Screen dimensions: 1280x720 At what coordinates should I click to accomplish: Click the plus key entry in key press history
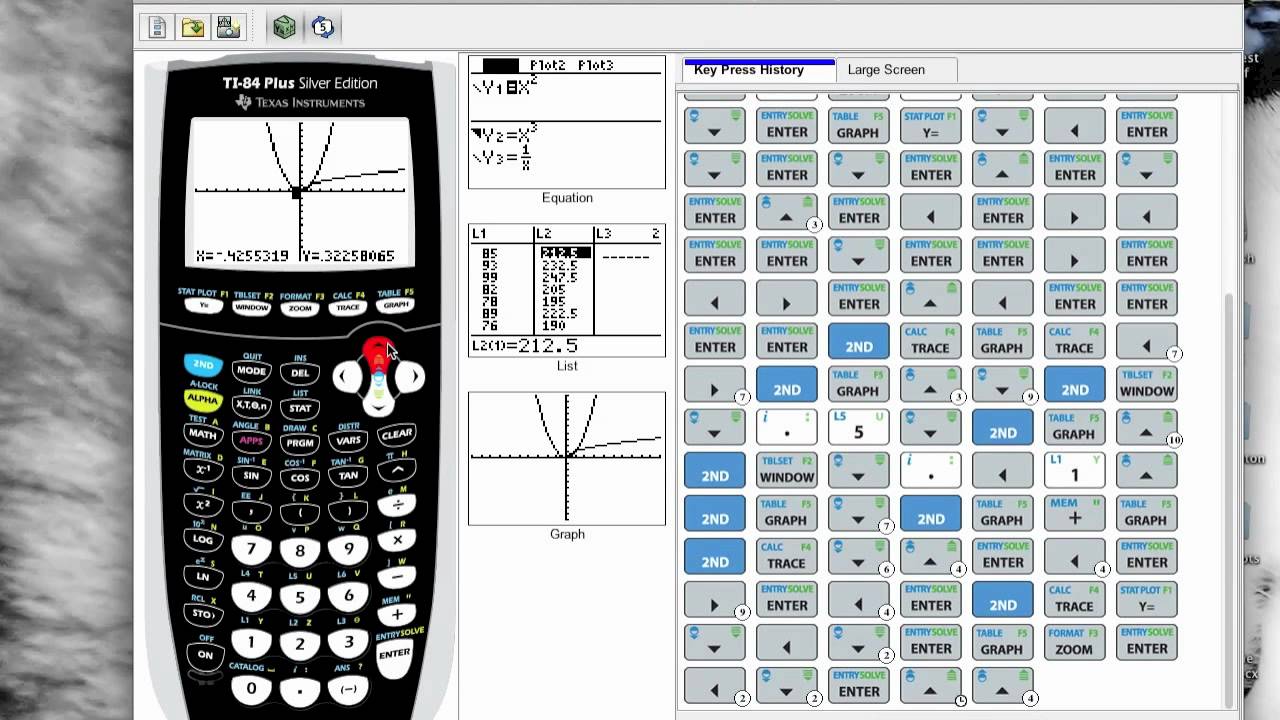(x=1074, y=512)
